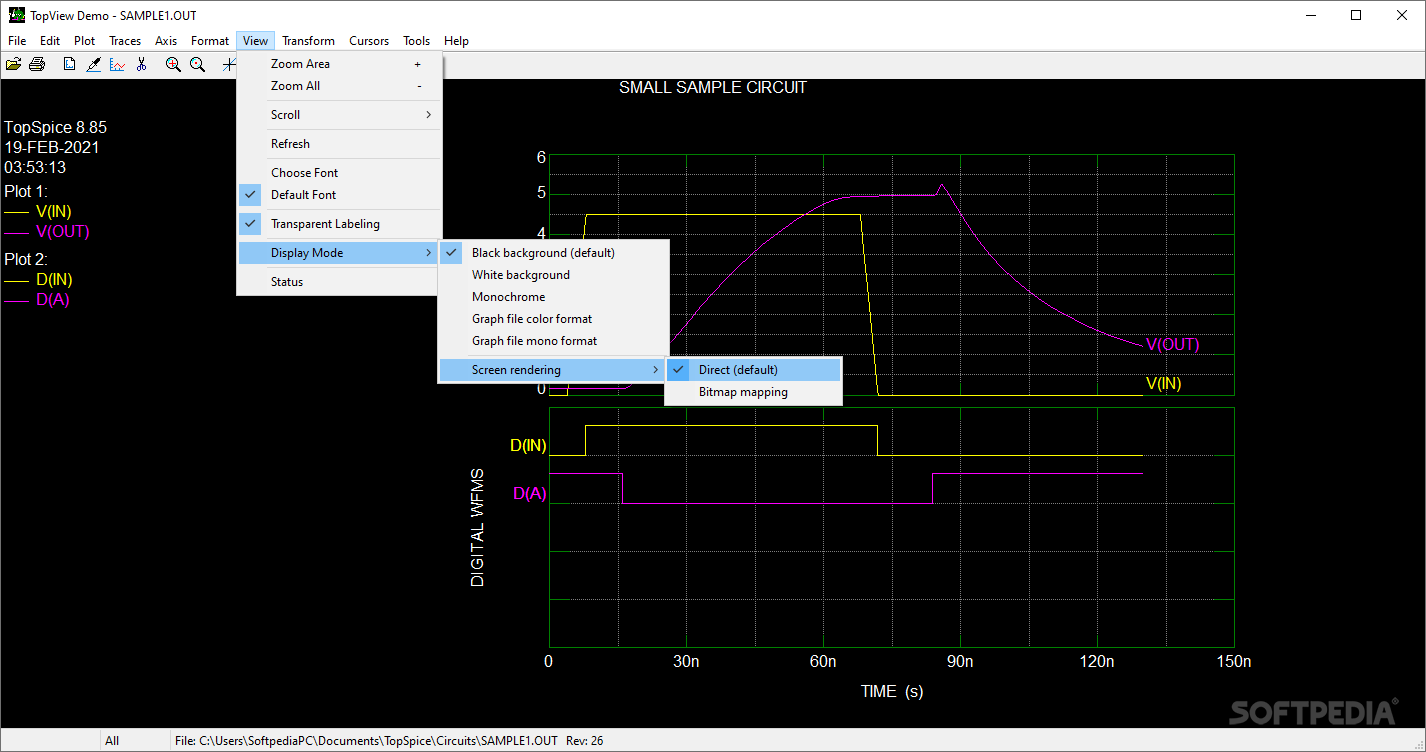Click the V(OUT) trace label on plot
Screen dimensions: 1426x752
coord(1172,345)
